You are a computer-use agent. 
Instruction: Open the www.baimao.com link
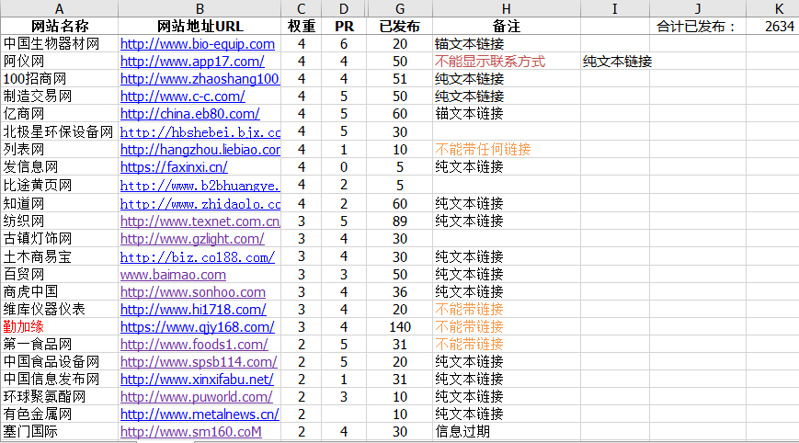coord(173,274)
